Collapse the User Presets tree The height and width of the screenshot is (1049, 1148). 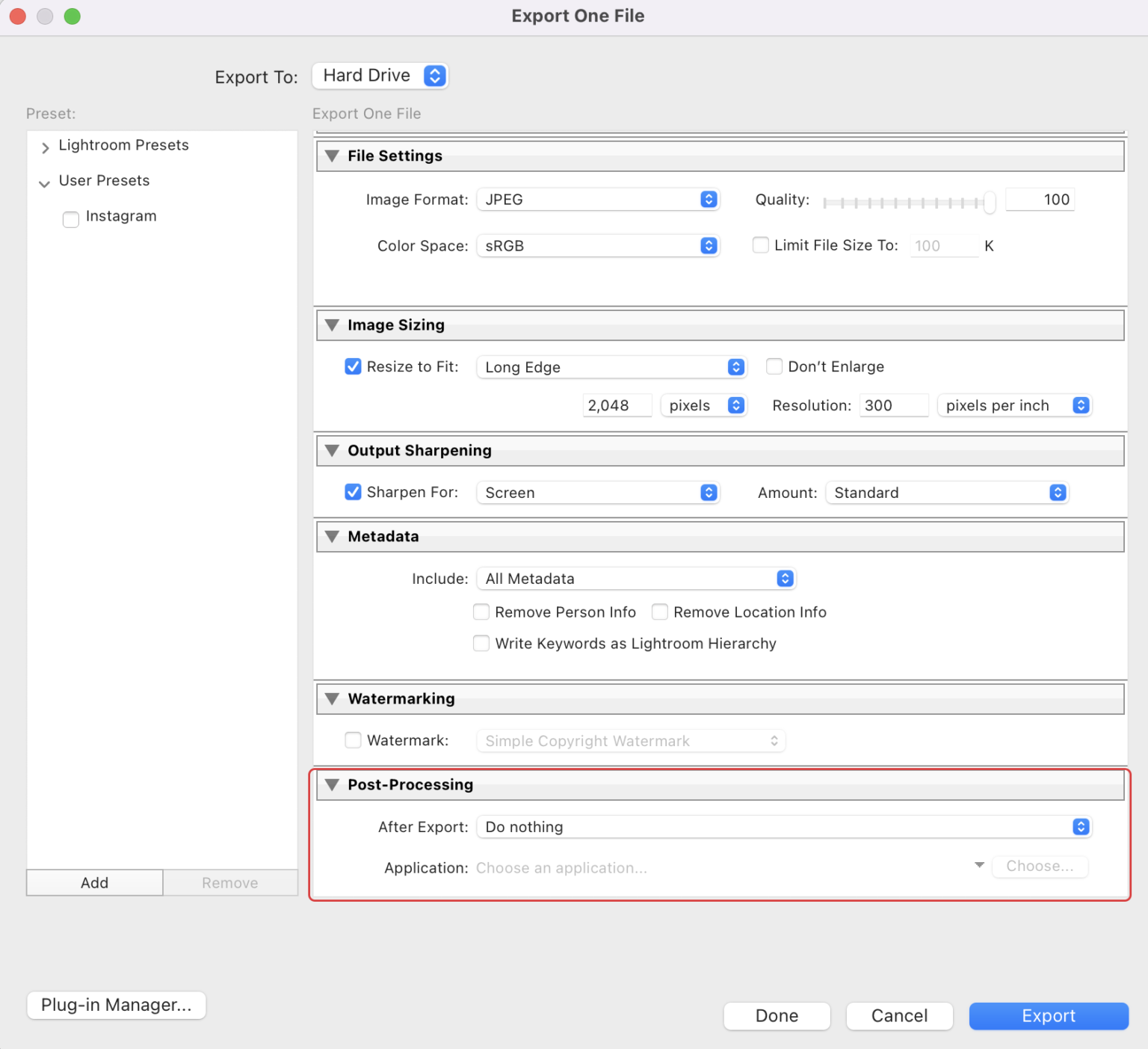[x=45, y=183]
